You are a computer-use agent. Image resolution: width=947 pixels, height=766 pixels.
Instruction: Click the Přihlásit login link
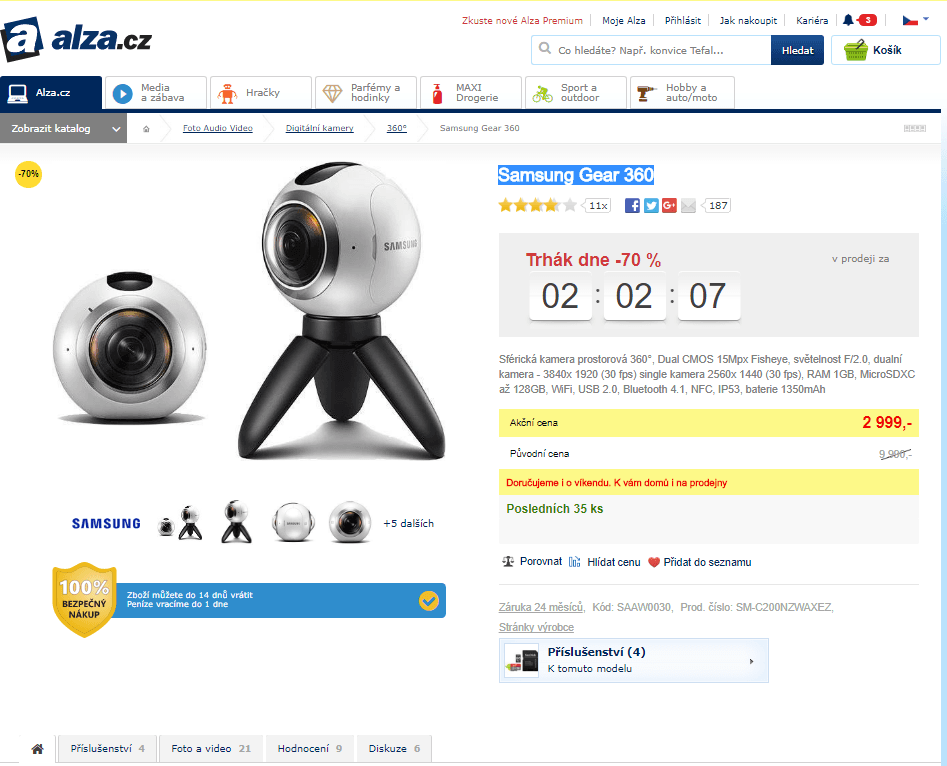pyautogui.click(x=682, y=21)
